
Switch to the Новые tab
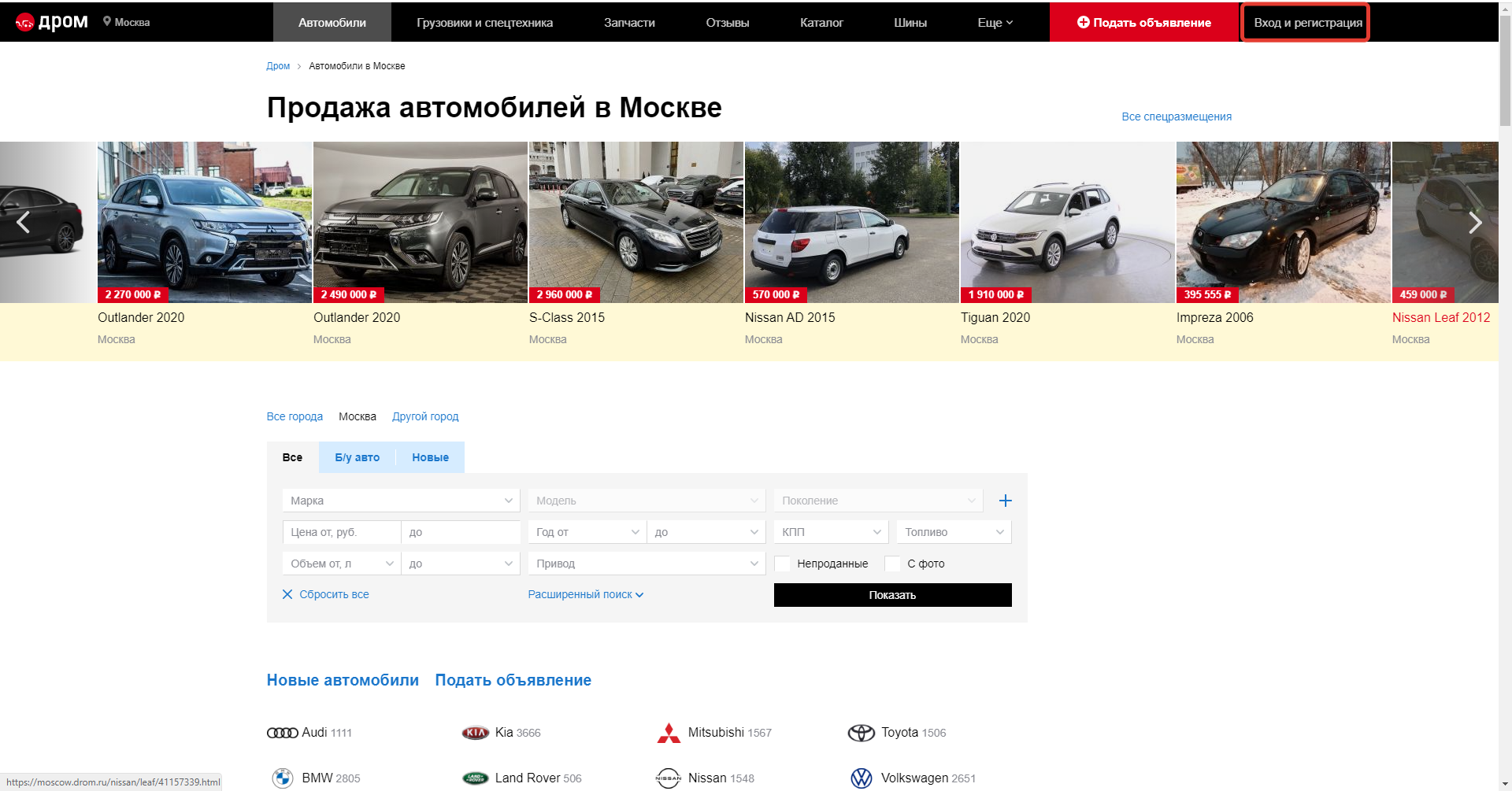click(430, 457)
